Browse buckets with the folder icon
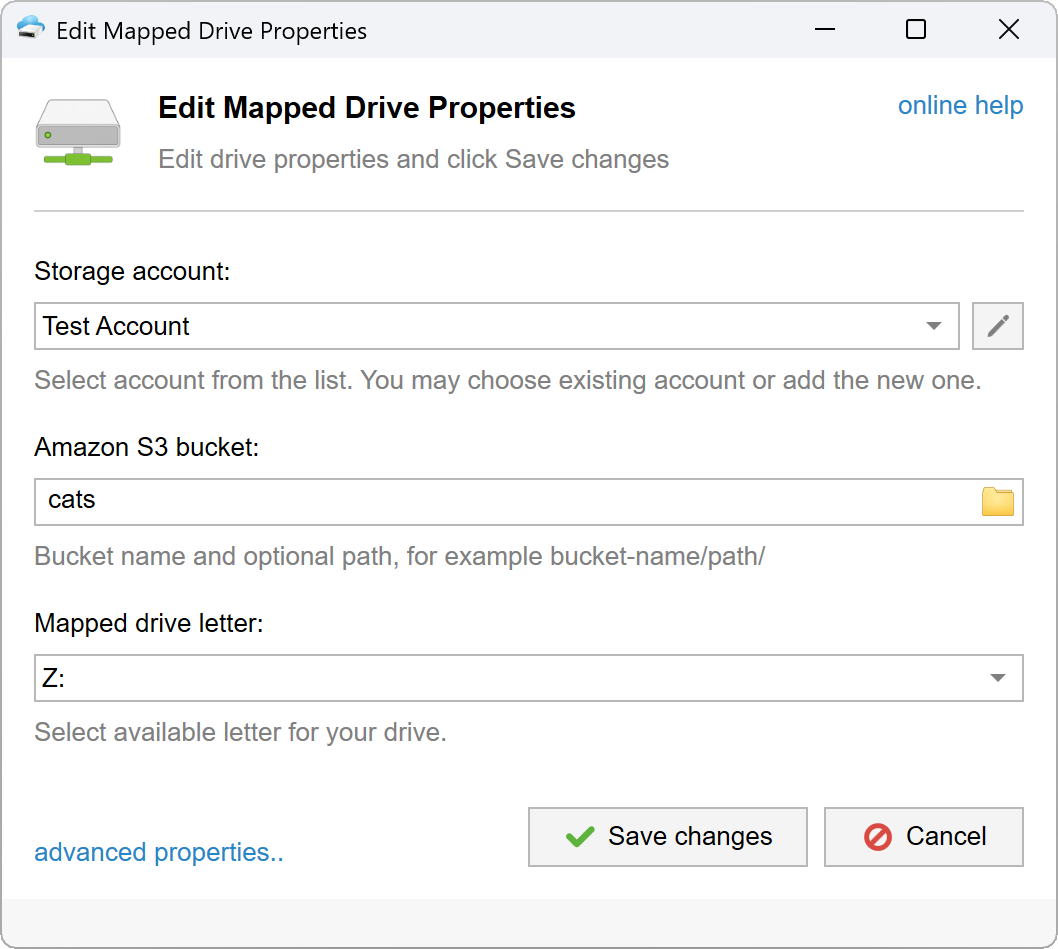1058x949 pixels. [x=997, y=501]
